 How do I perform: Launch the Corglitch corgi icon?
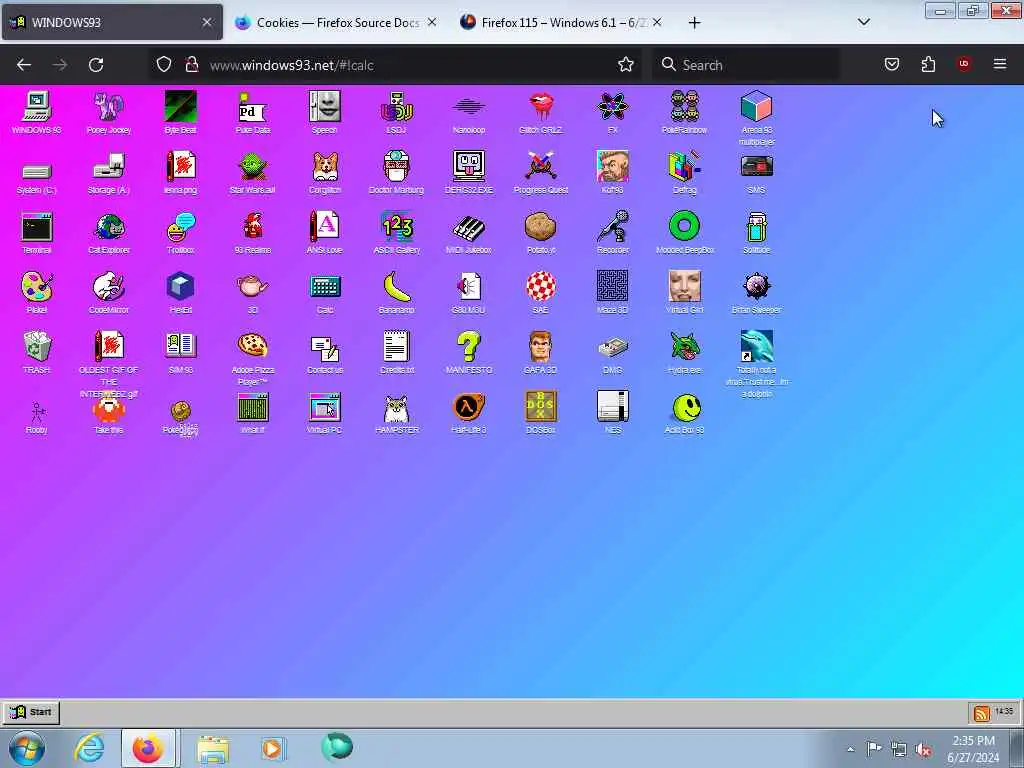325,167
